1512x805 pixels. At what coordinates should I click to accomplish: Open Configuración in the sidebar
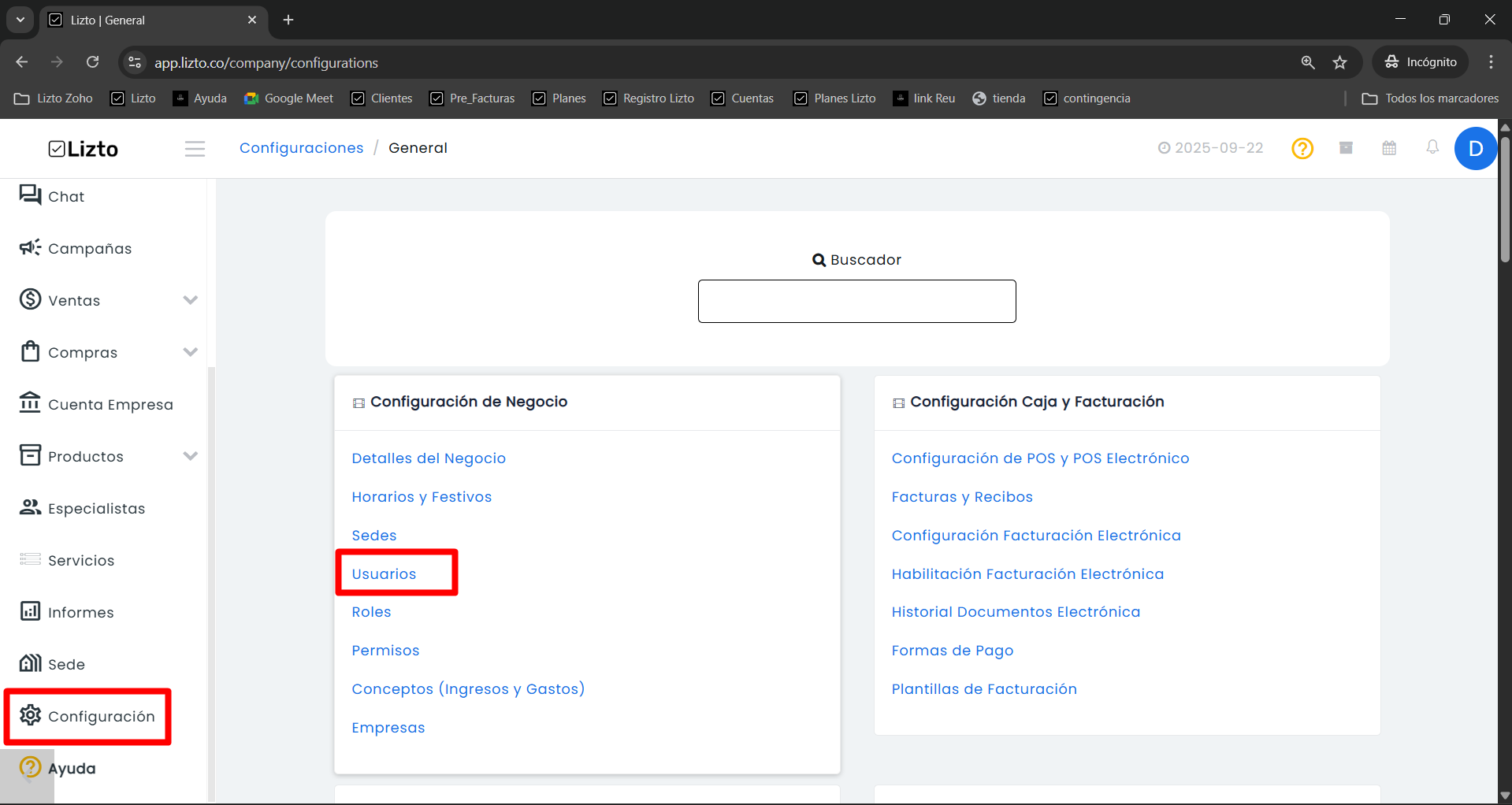tap(87, 716)
